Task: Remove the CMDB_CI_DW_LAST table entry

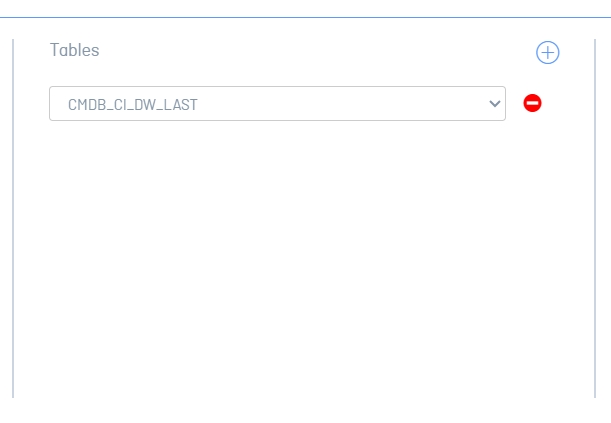Action: coord(532,103)
